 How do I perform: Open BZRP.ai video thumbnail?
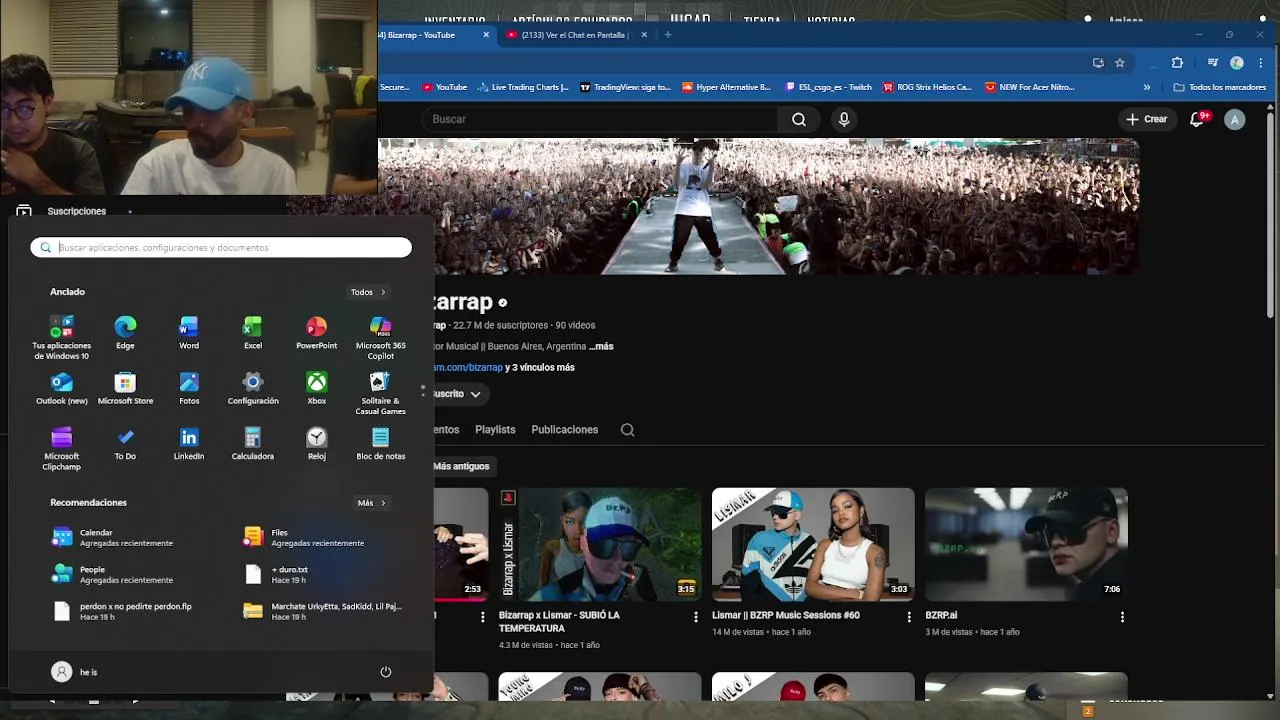[1026, 544]
